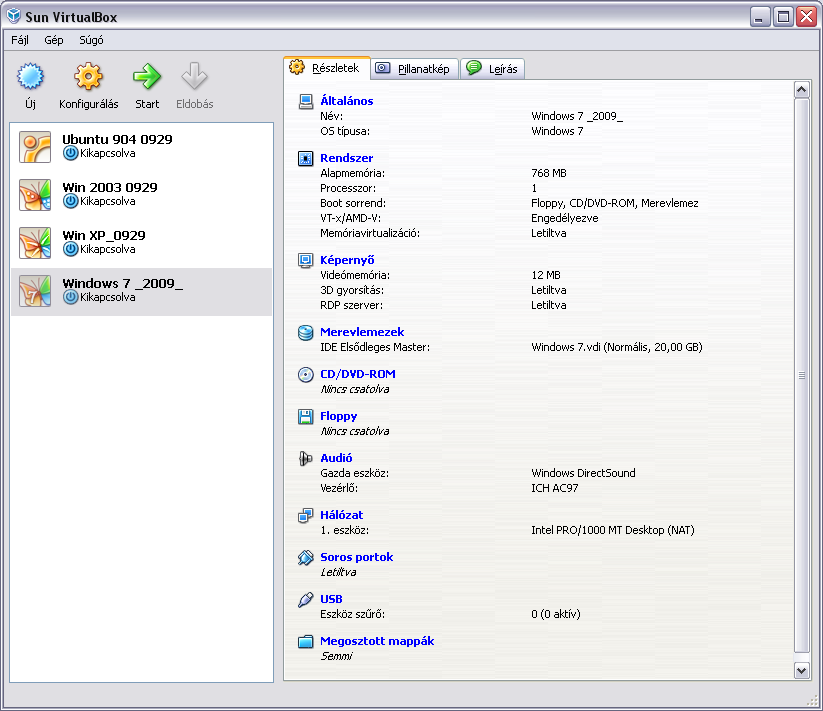Click the greyed-out Eldobás arrow icon
This screenshot has height=711, width=823.
pyautogui.click(x=194, y=76)
